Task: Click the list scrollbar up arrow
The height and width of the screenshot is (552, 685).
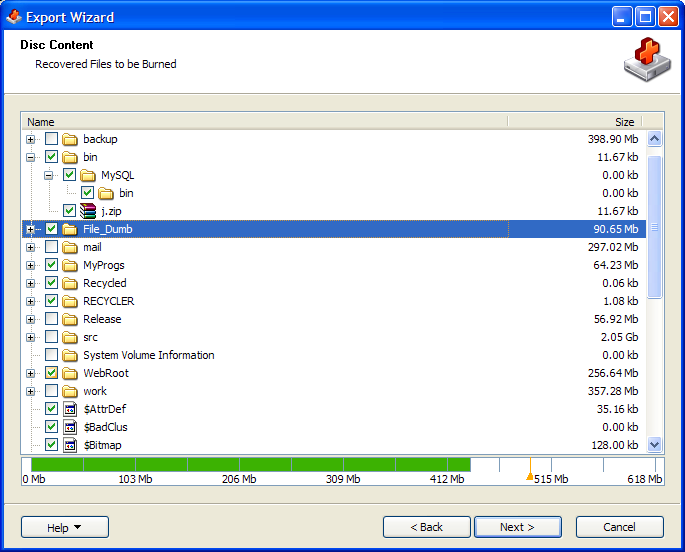Action: click(654, 139)
